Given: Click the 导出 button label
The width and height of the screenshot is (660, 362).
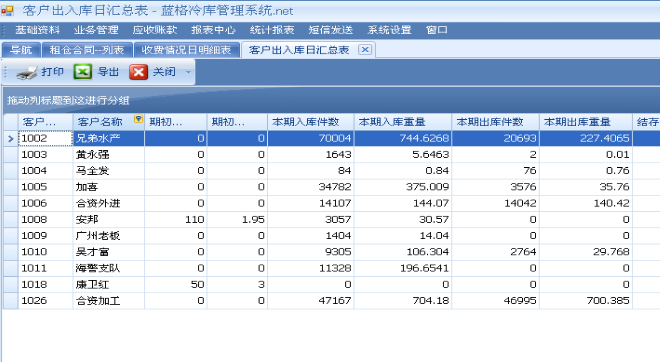Looking at the screenshot, I should click(x=108, y=72).
